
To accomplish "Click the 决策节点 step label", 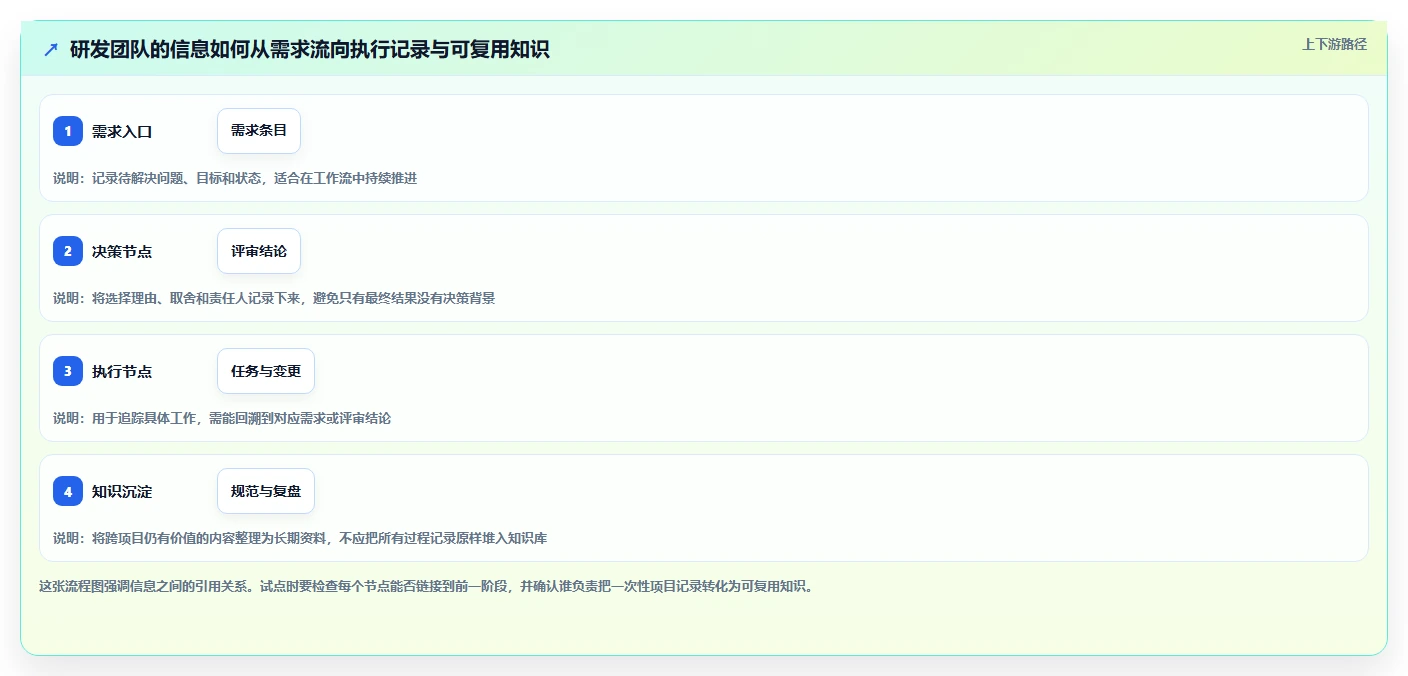I will tap(122, 251).
